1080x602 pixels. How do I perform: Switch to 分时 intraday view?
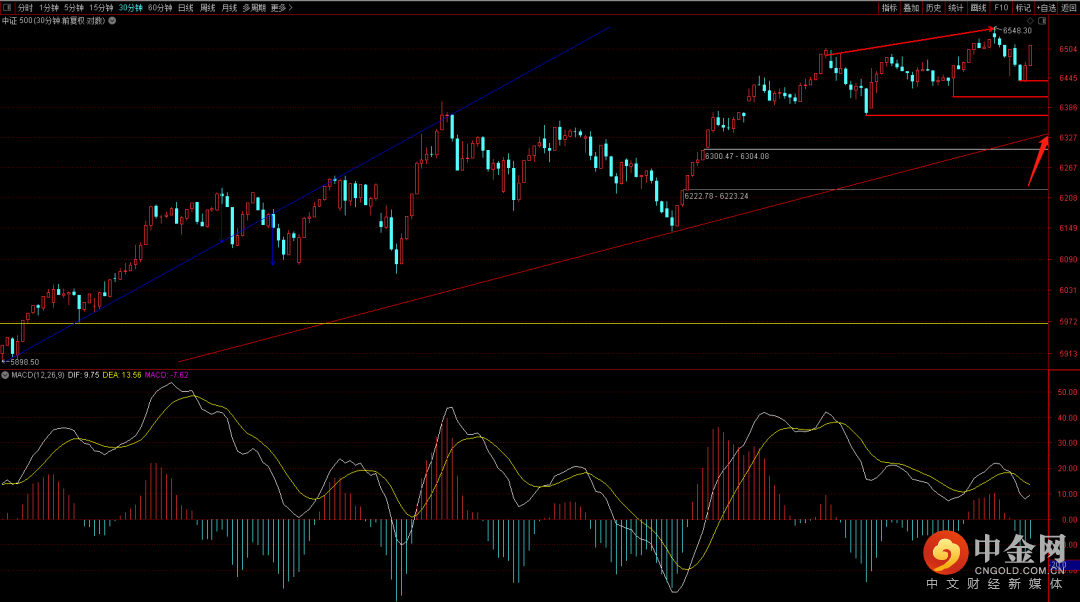[25, 8]
